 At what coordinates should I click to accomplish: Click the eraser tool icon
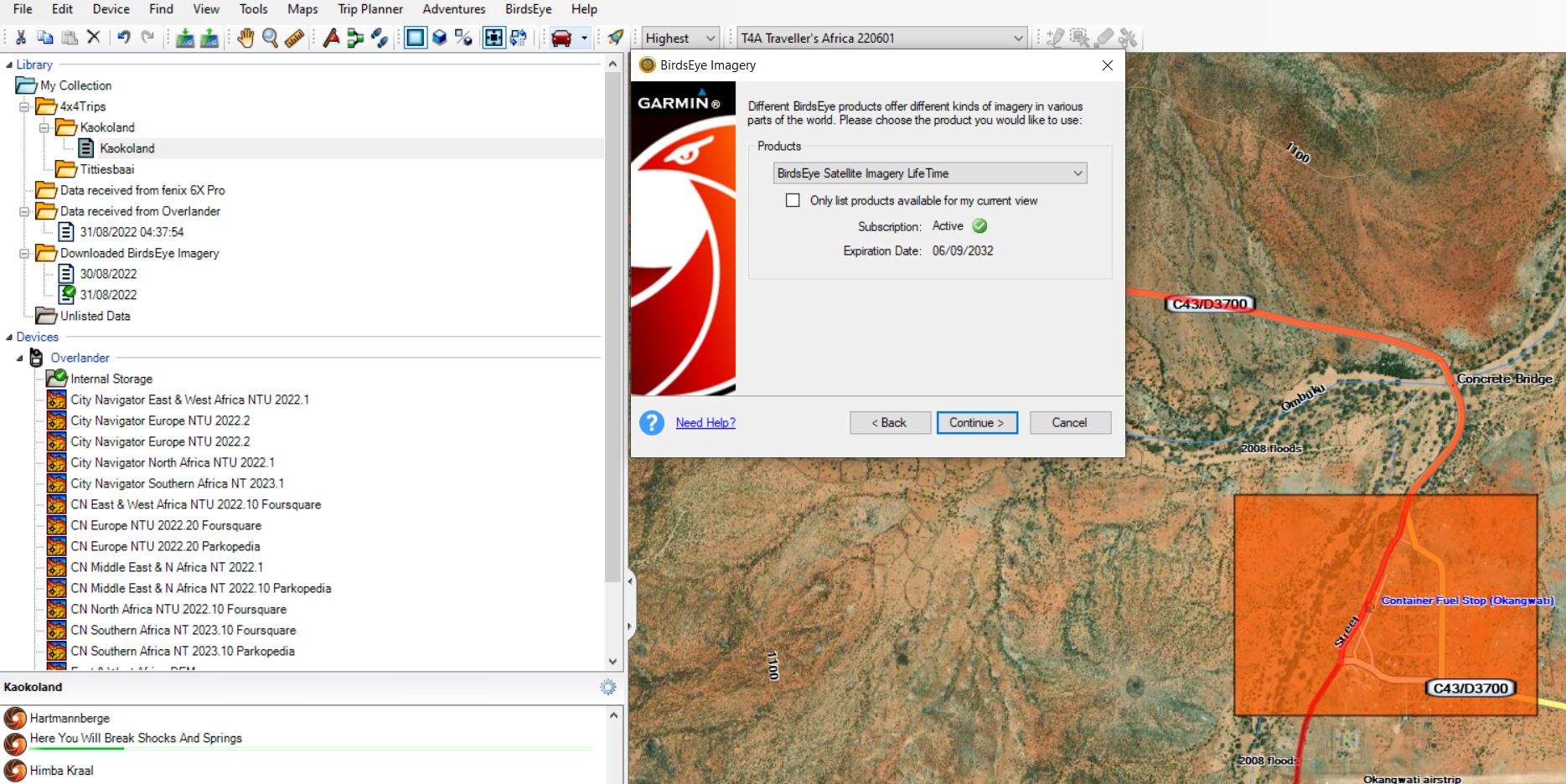pos(1104,38)
